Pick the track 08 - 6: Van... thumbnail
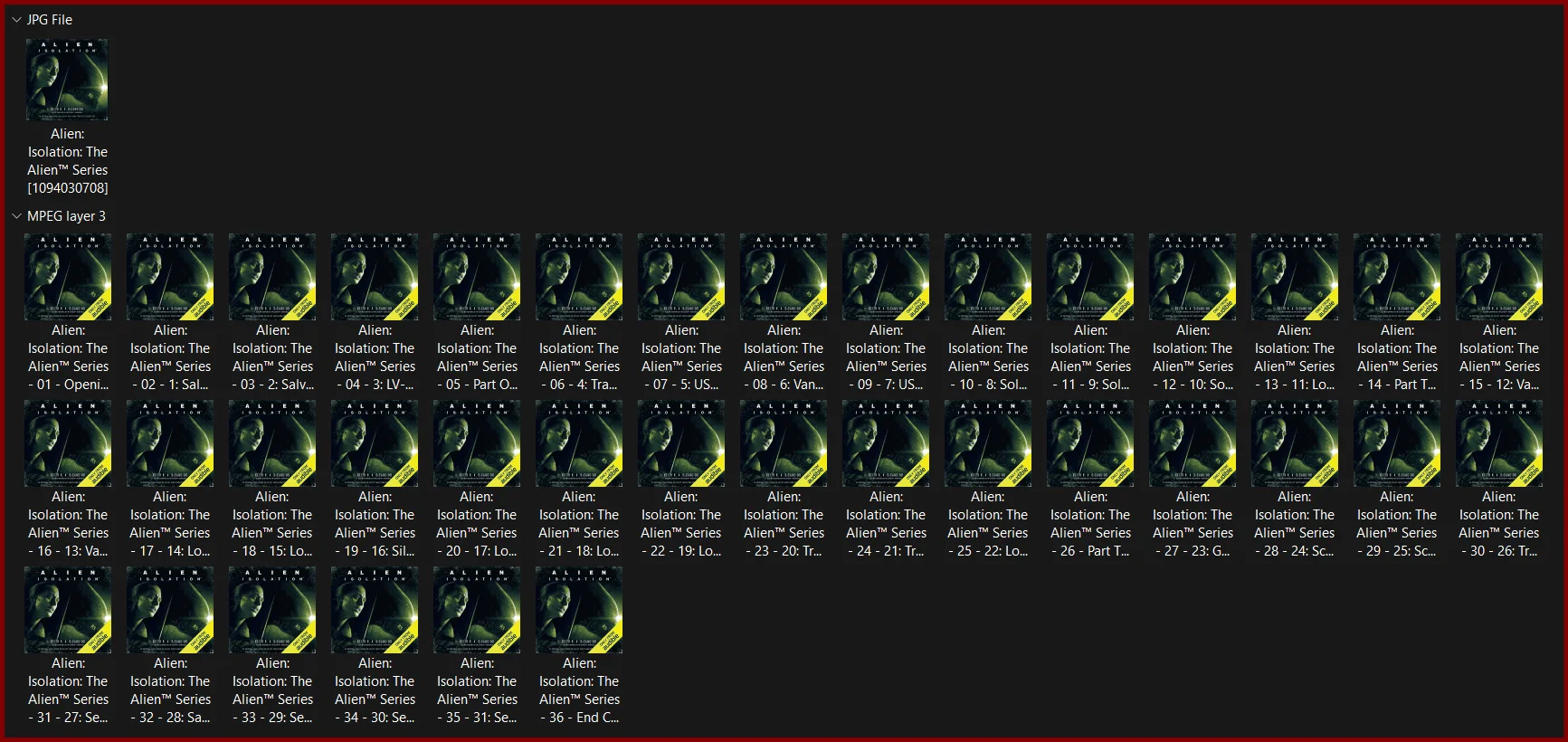This screenshot has height=742, width=1568. click(784, 276)
